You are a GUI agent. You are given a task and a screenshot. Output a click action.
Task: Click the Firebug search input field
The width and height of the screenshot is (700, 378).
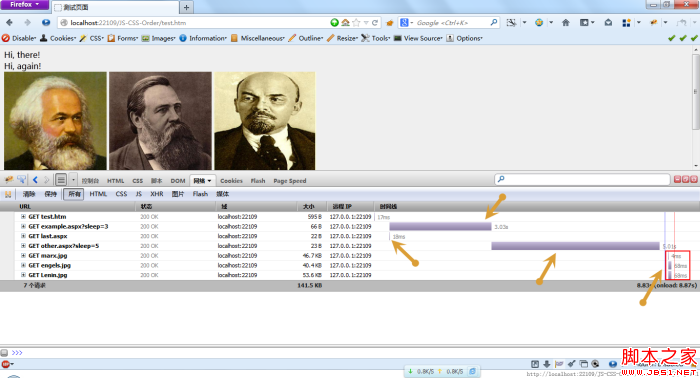(x=583, y=179)
